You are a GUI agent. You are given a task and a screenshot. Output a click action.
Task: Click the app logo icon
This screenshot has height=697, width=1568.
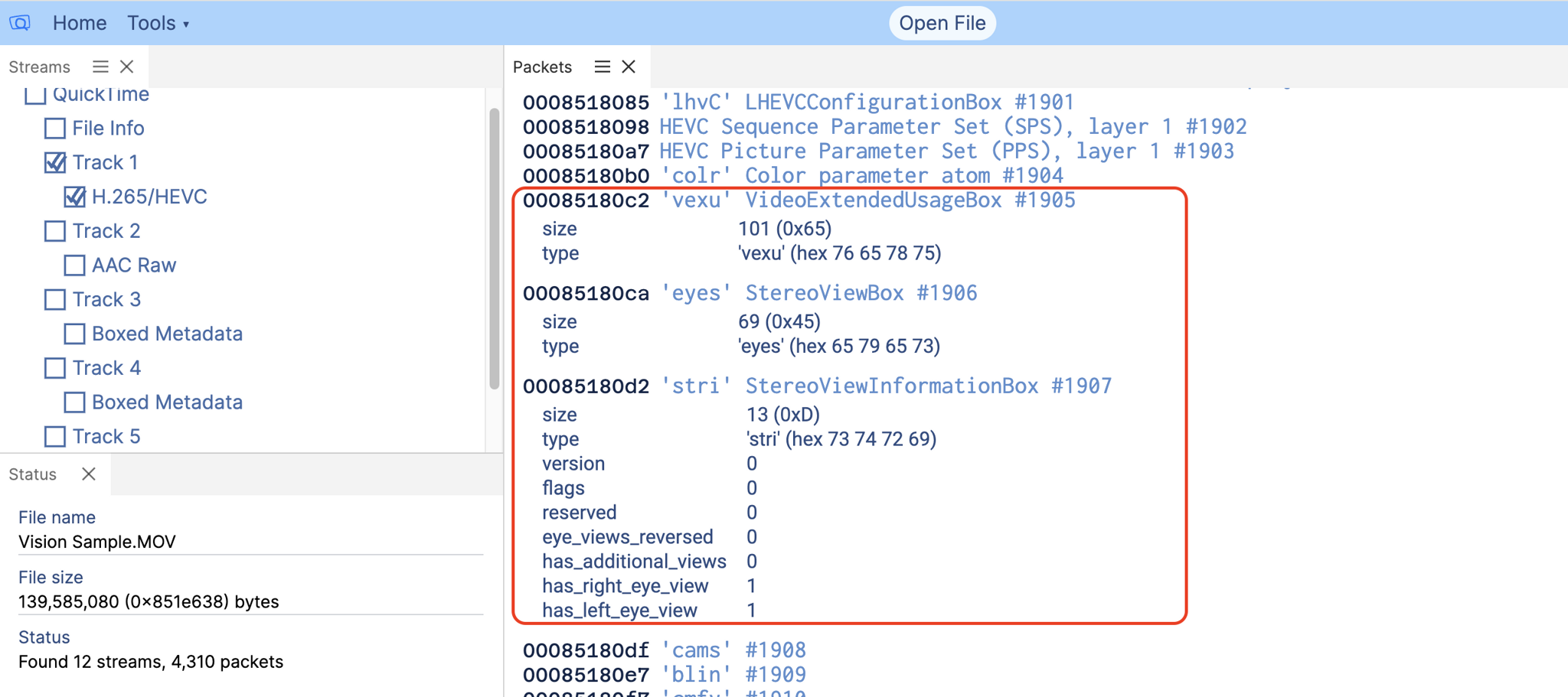click(x=20, y=23)
